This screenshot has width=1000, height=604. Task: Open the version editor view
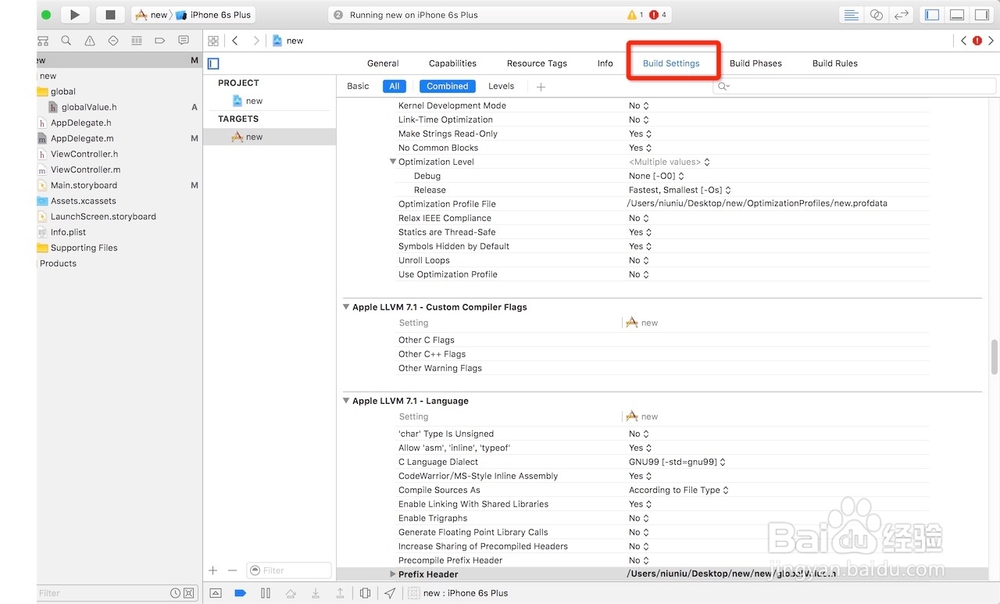901,15
